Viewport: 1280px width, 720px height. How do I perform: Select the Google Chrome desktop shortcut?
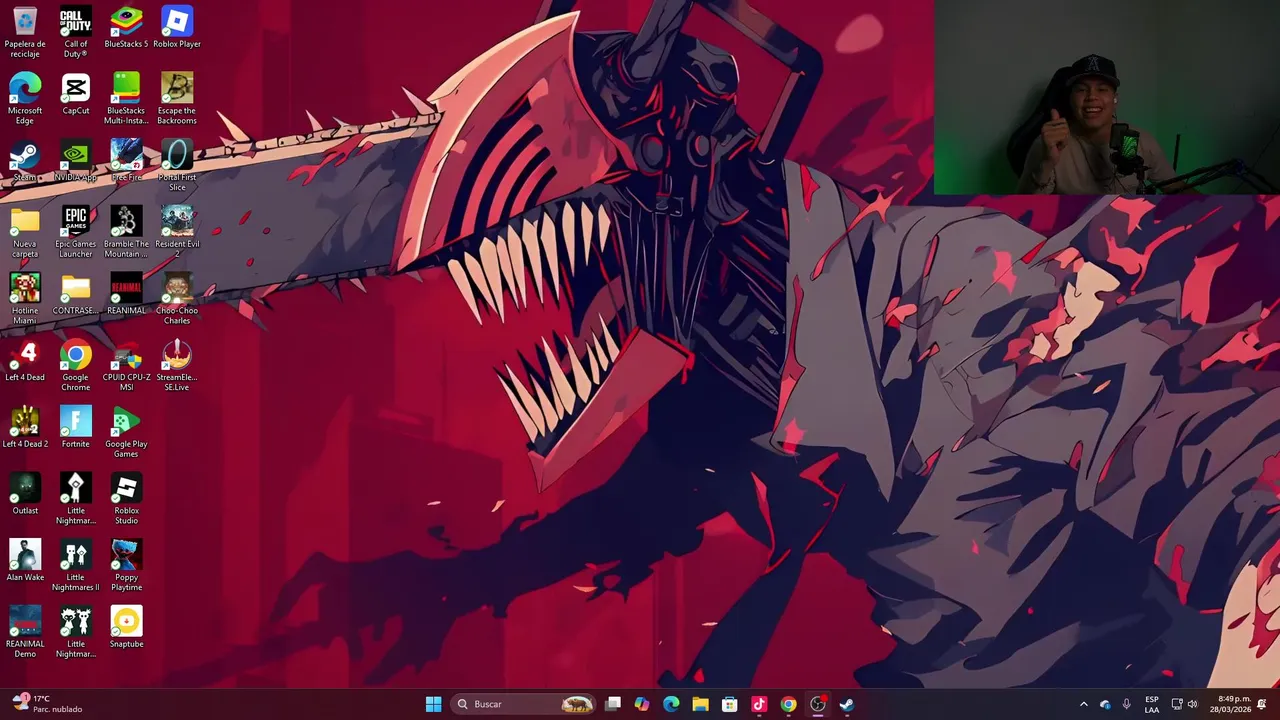(76, 365)
